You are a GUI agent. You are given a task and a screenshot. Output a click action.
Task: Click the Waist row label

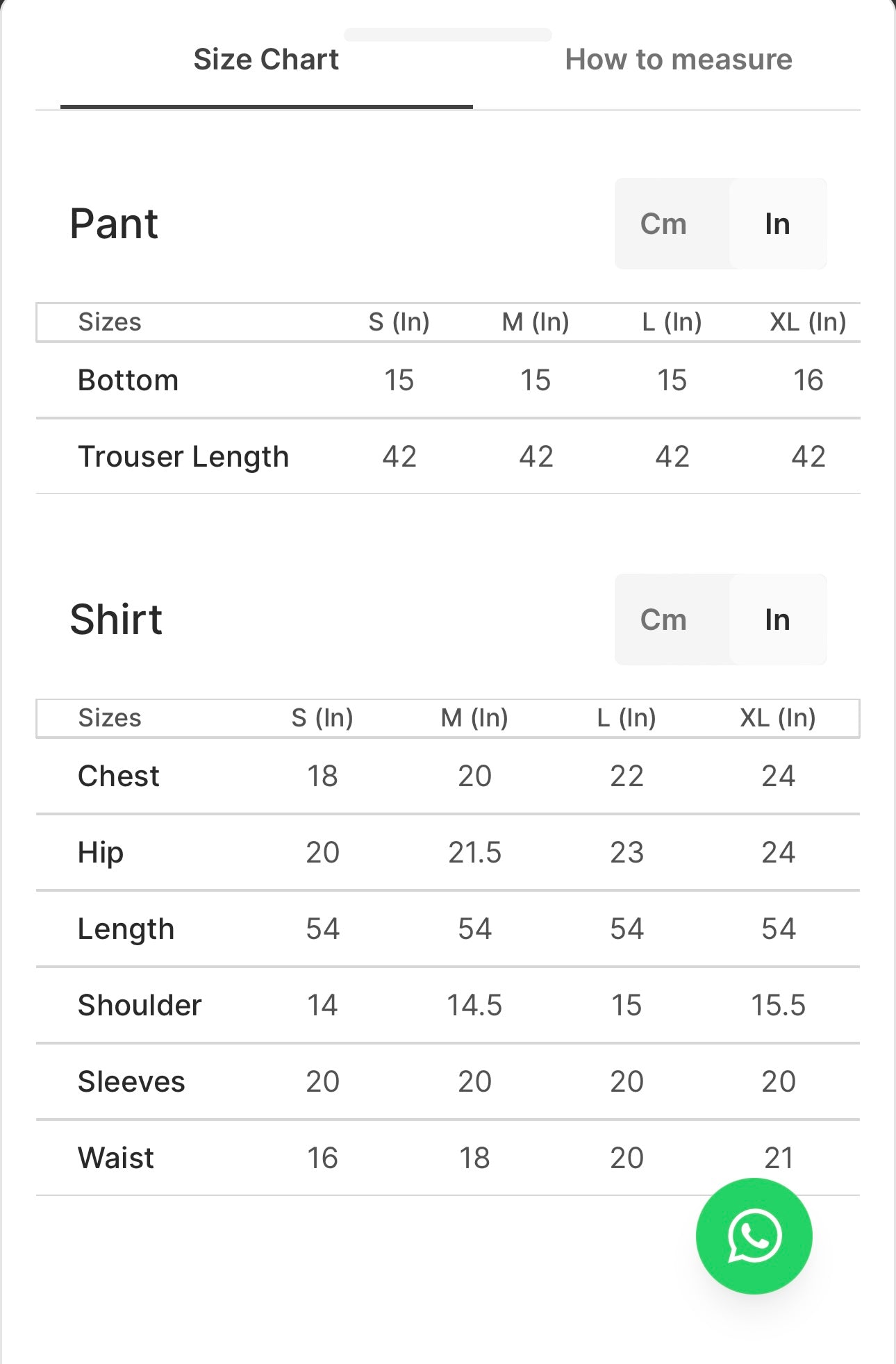115,1158
